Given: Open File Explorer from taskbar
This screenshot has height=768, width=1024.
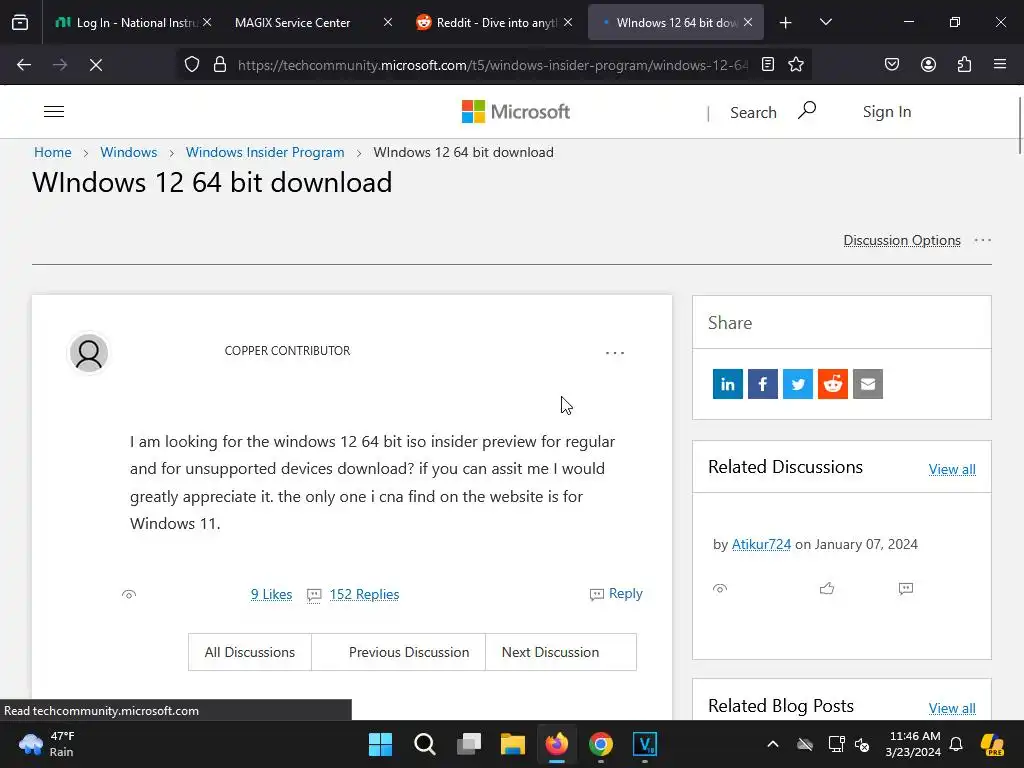Looking at the screenshot, I should pyautogui.click(x=513, y=744).
